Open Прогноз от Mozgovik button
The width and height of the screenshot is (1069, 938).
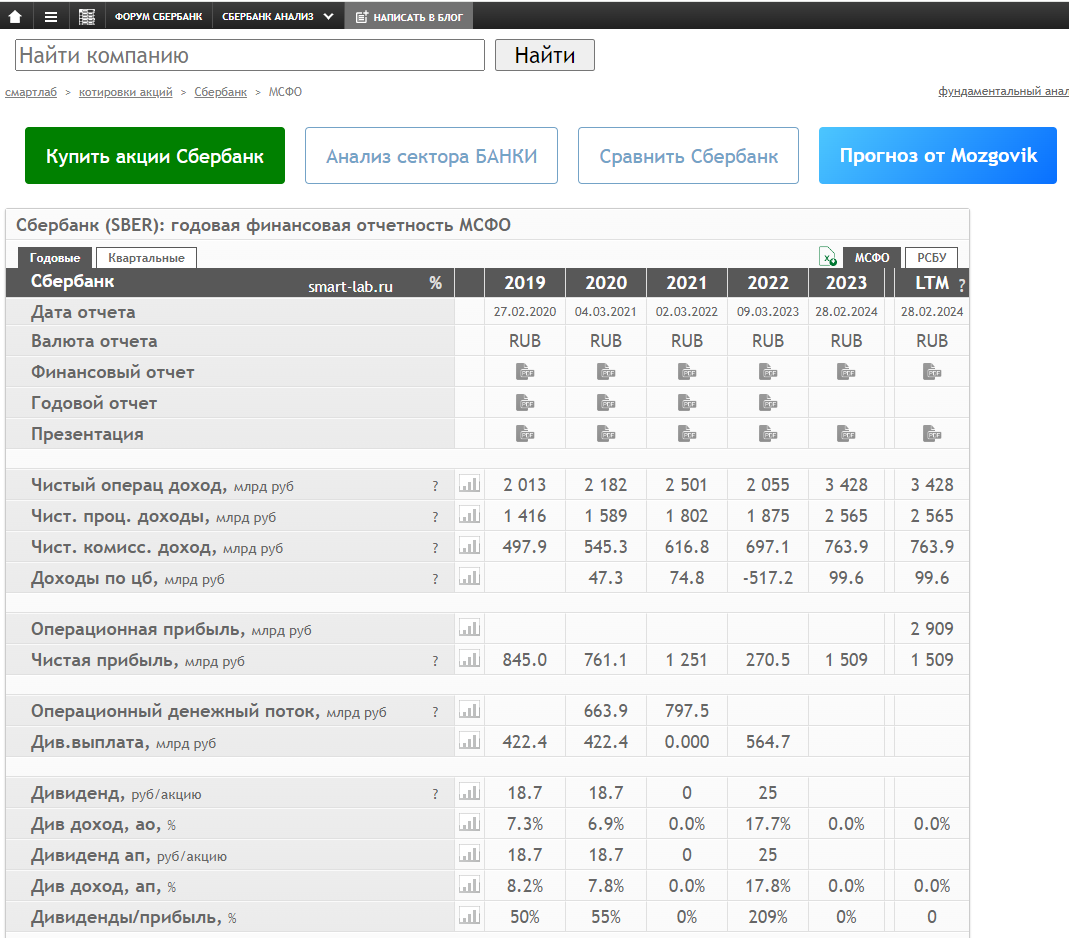(x=938, y=155)
